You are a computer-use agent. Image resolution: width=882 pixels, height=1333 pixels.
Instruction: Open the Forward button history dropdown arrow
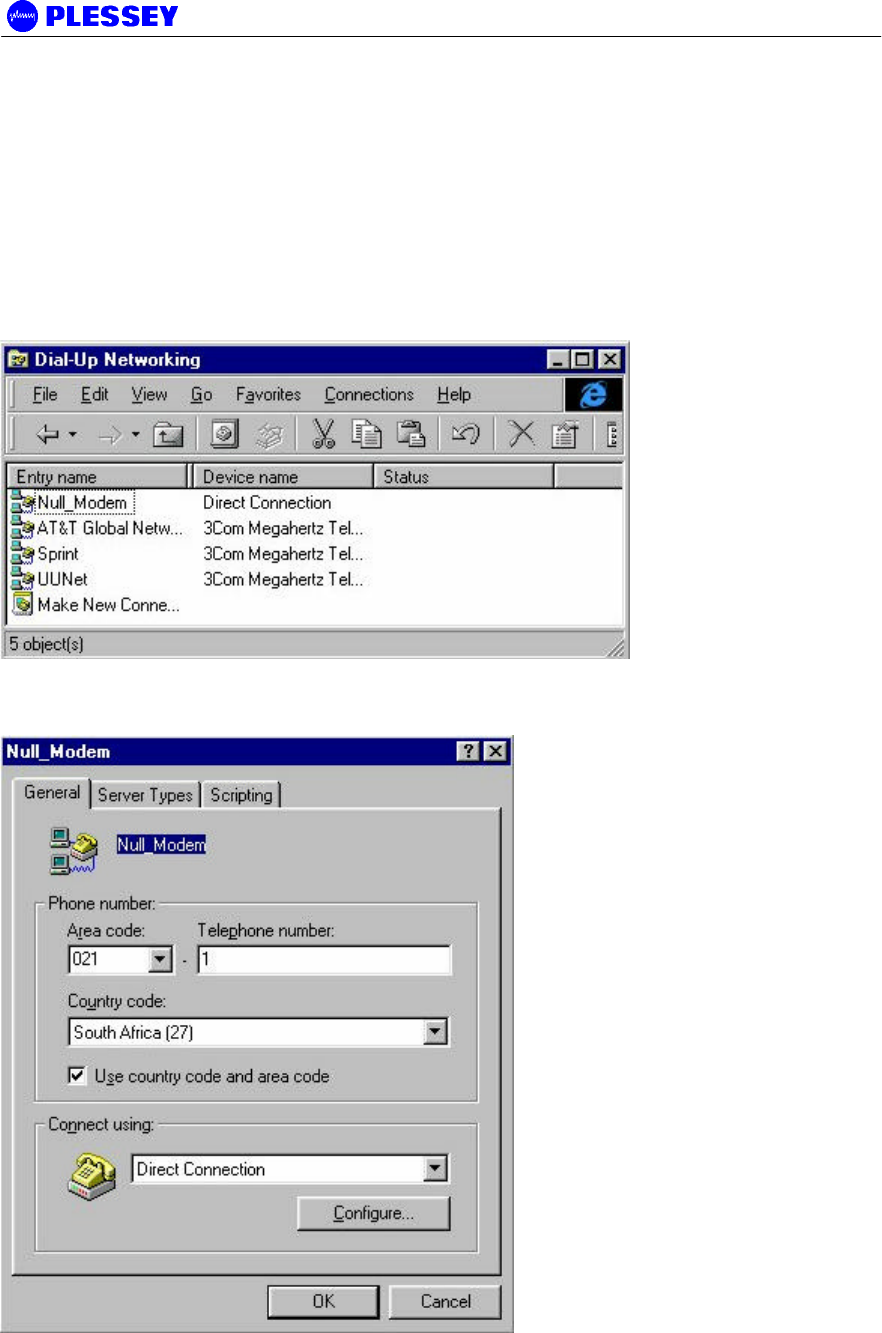(x=135, y=434)
